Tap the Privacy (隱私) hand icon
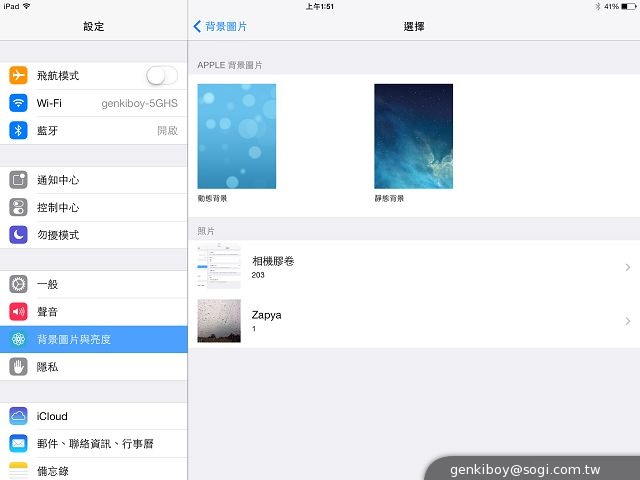The image size is (640, 480). tap(18, 367)
